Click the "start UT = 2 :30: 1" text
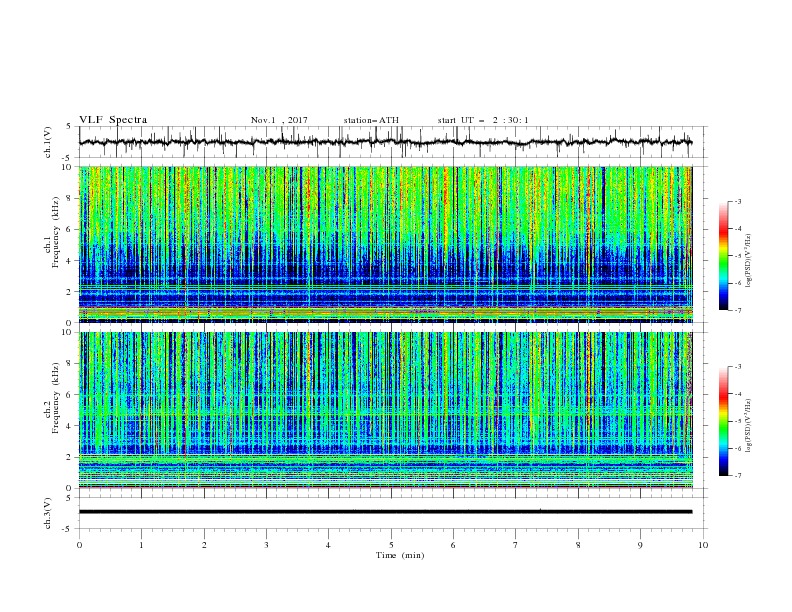 483,120
